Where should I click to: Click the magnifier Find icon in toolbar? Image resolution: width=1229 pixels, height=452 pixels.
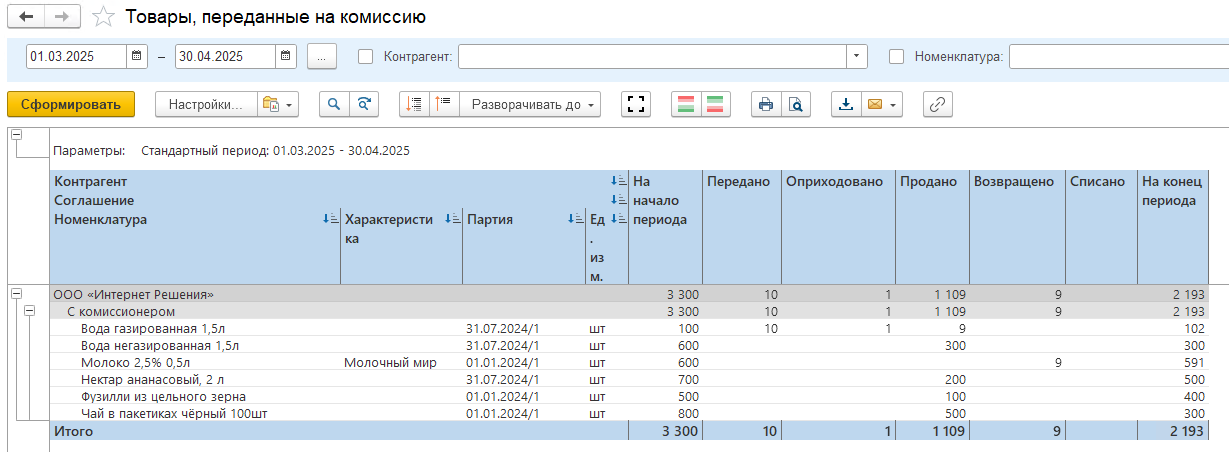click(x=334, y=104)
